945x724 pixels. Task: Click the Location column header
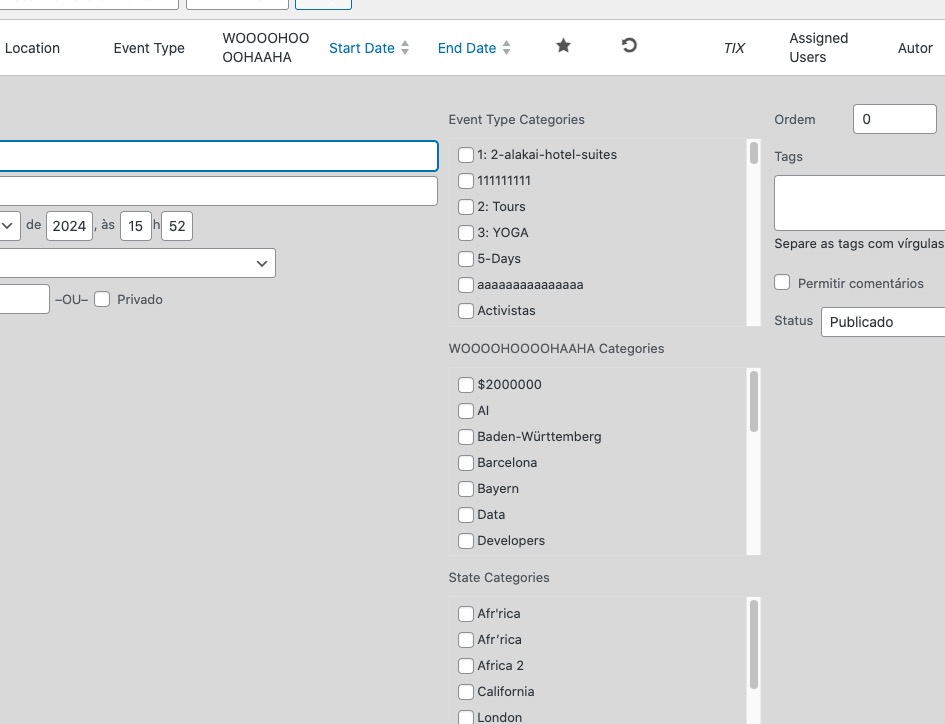[x=33, y=48]
